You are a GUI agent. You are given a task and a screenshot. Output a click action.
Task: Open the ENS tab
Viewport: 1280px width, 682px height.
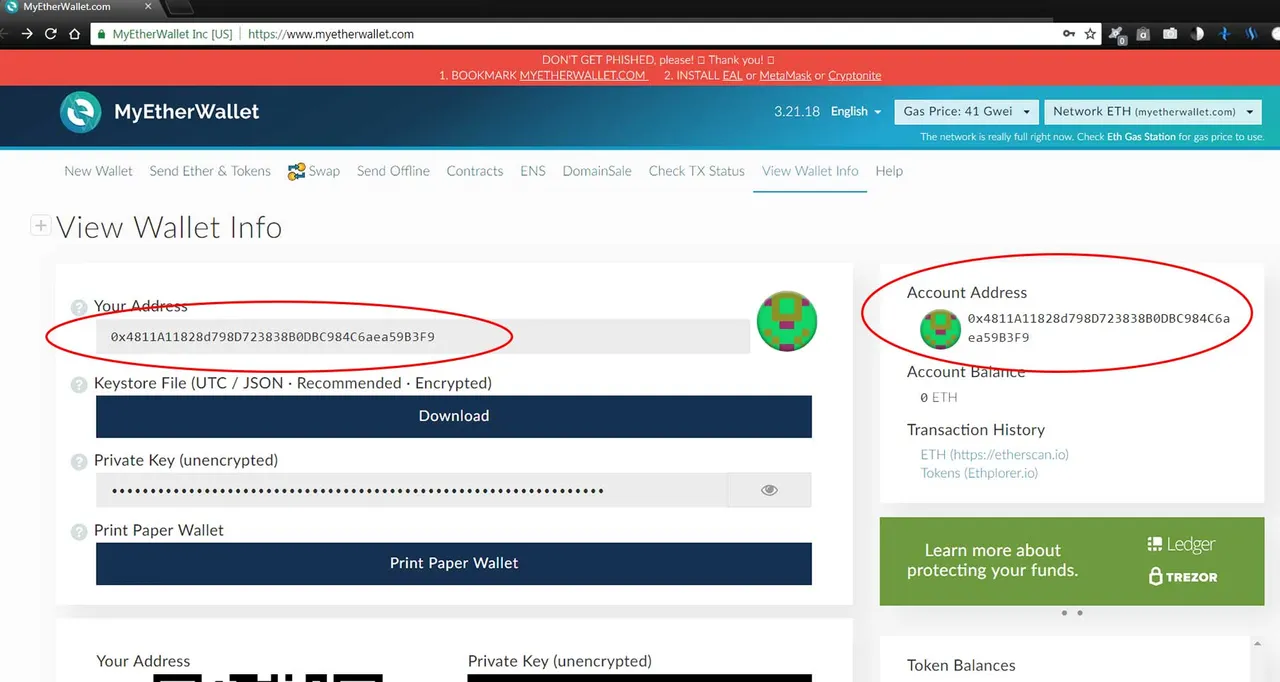(x=533, y=171)
